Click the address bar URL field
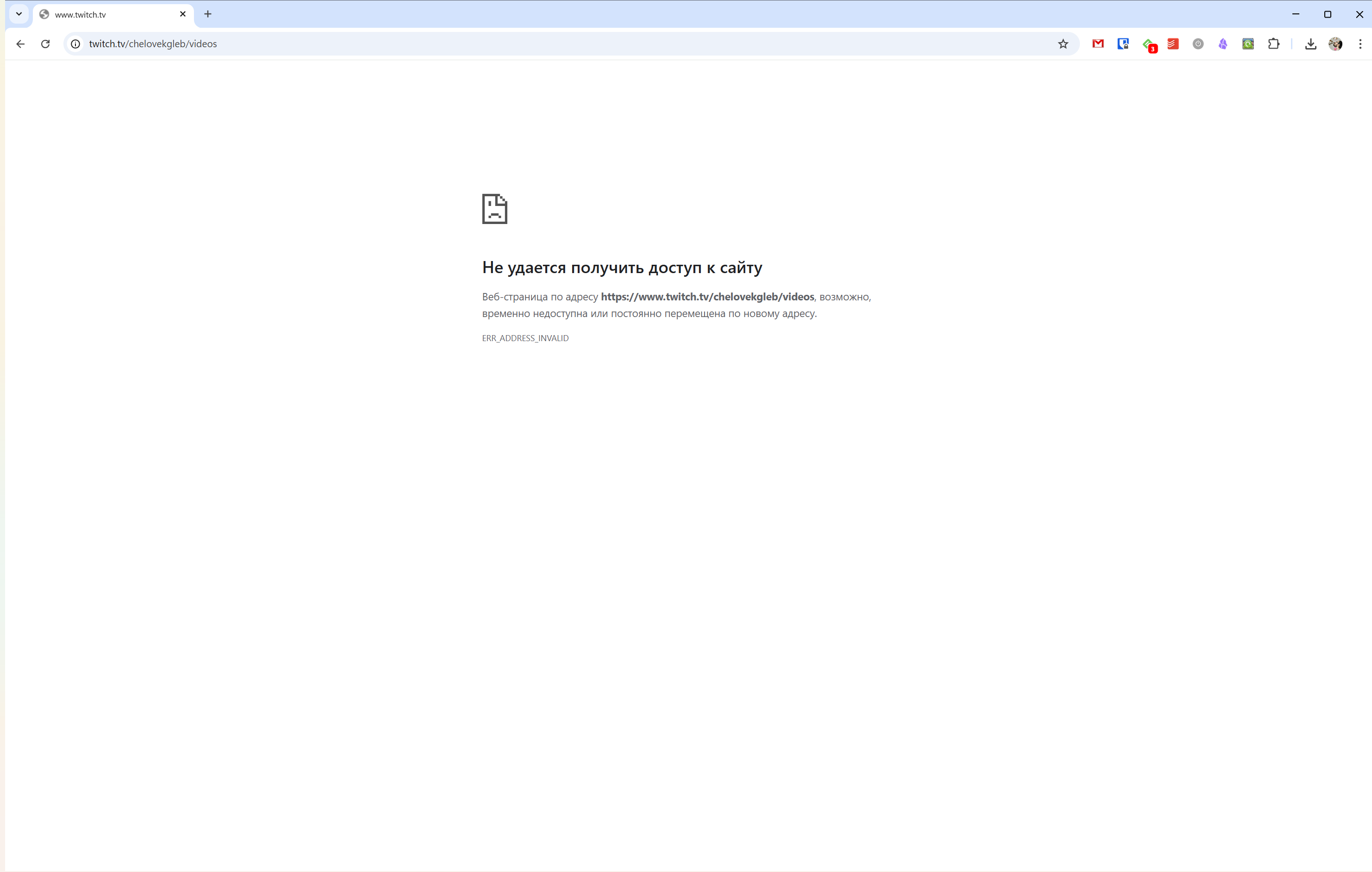 [513, 44]
